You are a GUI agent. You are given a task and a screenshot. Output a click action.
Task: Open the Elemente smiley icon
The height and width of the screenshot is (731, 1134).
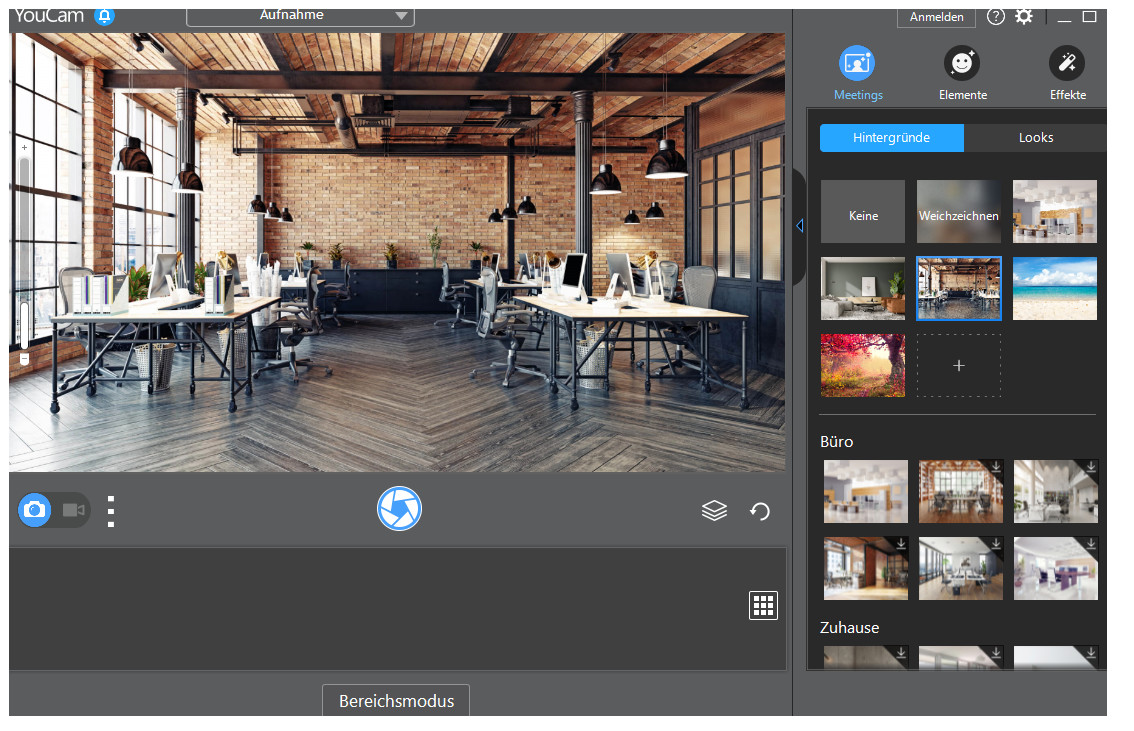coord(962,64)
